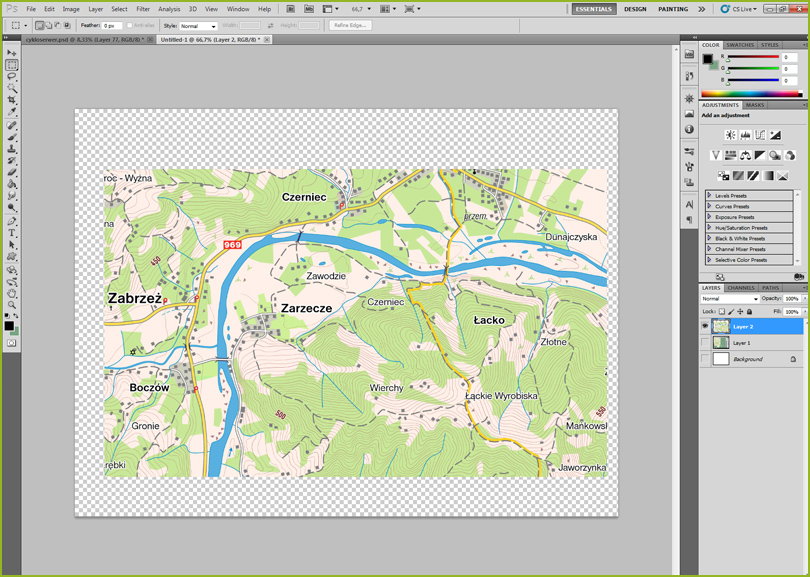Launch Adobe Bridge from the application bar
Image resolution: width=810 pixels, height=577 pixels.
pyautogui.click(x=291, y=9)
